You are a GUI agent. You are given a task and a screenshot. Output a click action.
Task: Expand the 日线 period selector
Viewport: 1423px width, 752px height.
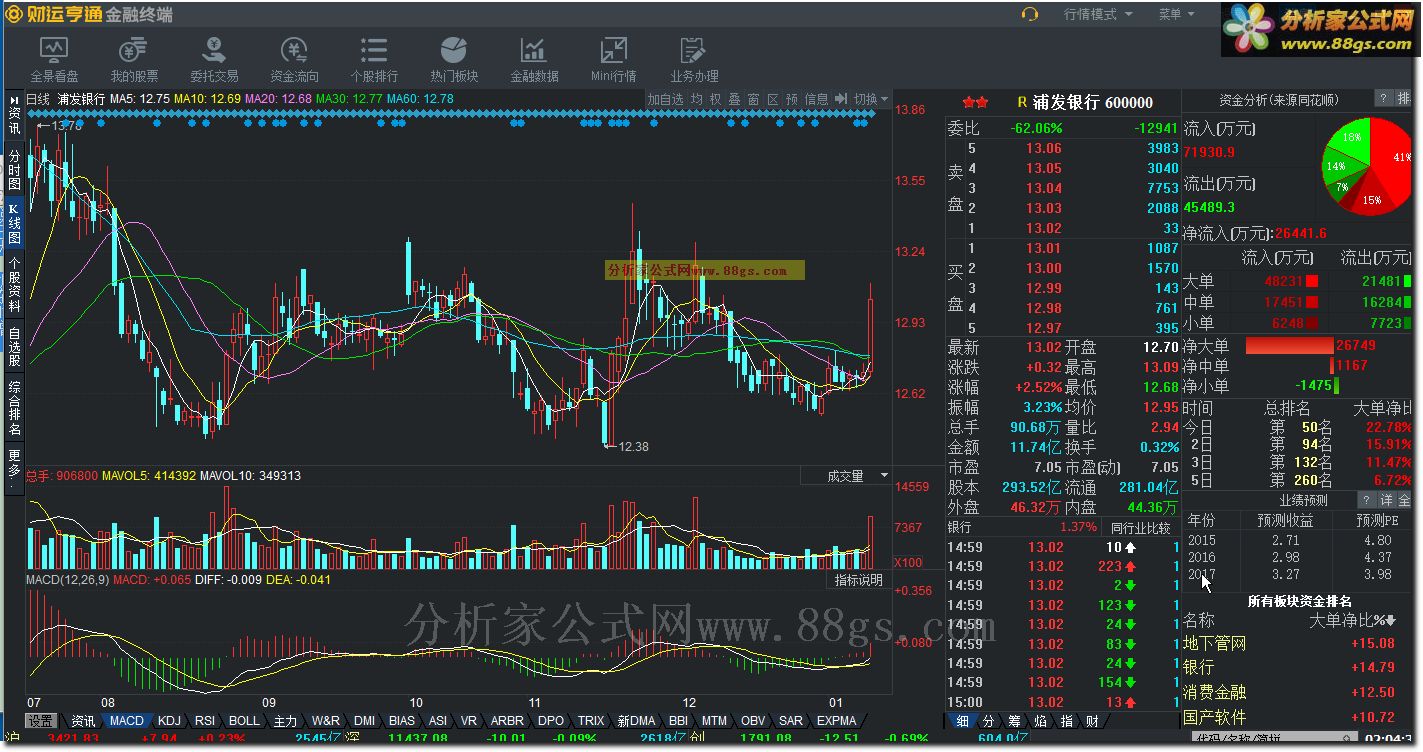point(38,99)
